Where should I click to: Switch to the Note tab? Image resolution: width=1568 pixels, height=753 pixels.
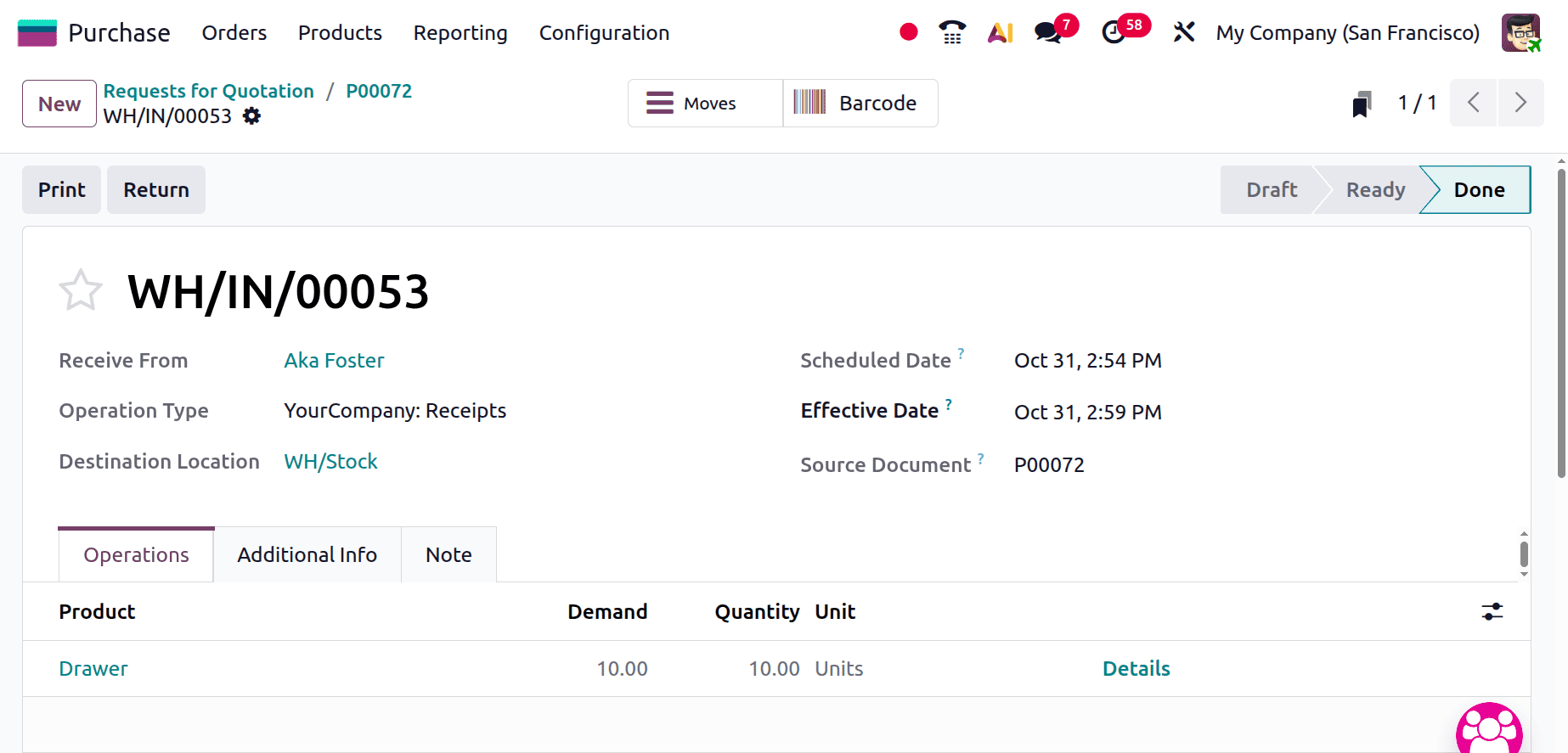pyautogui.click(x=448, y=554)
